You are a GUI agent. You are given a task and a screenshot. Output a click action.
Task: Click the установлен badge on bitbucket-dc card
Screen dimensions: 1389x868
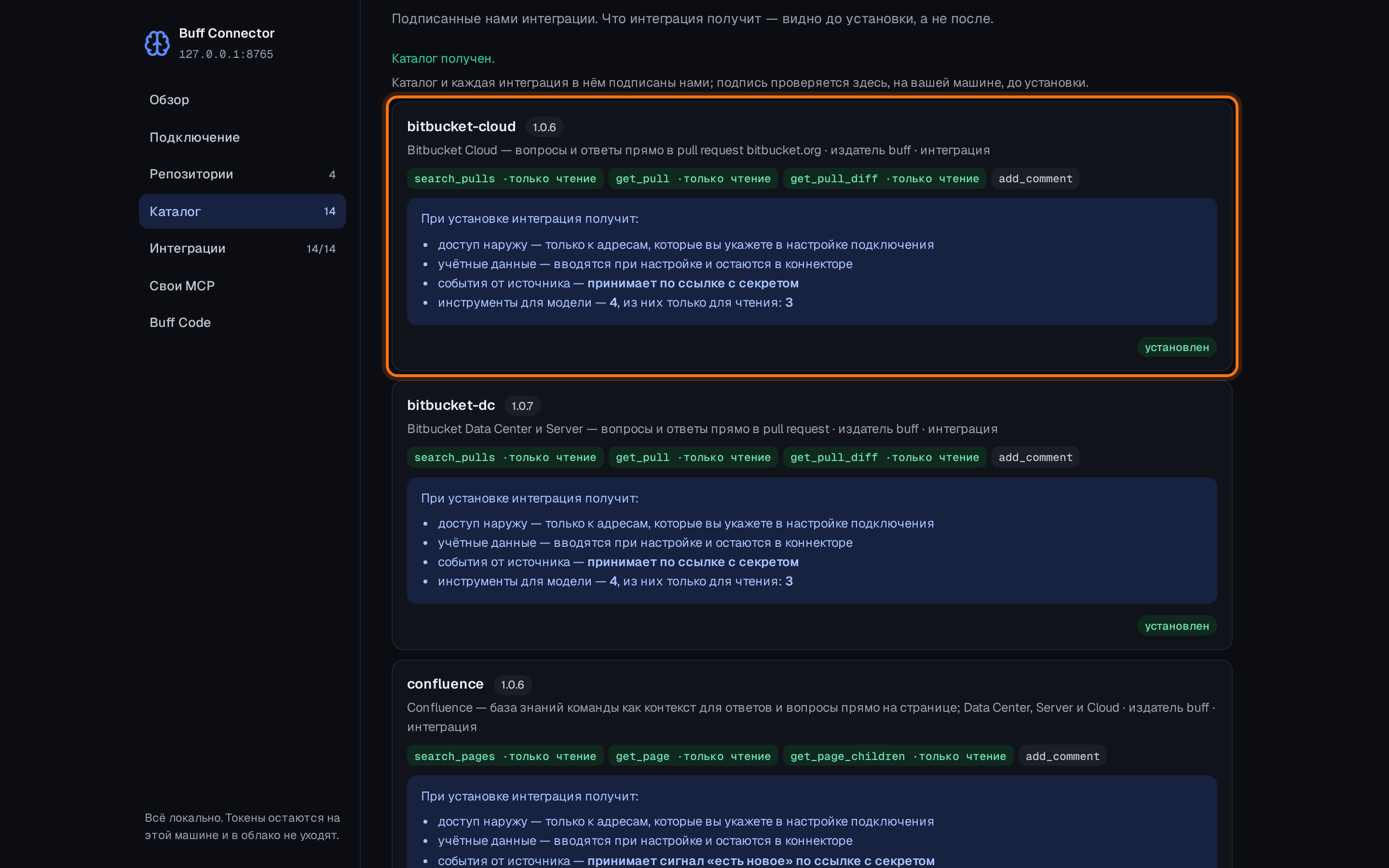(x=1177, y=626)
